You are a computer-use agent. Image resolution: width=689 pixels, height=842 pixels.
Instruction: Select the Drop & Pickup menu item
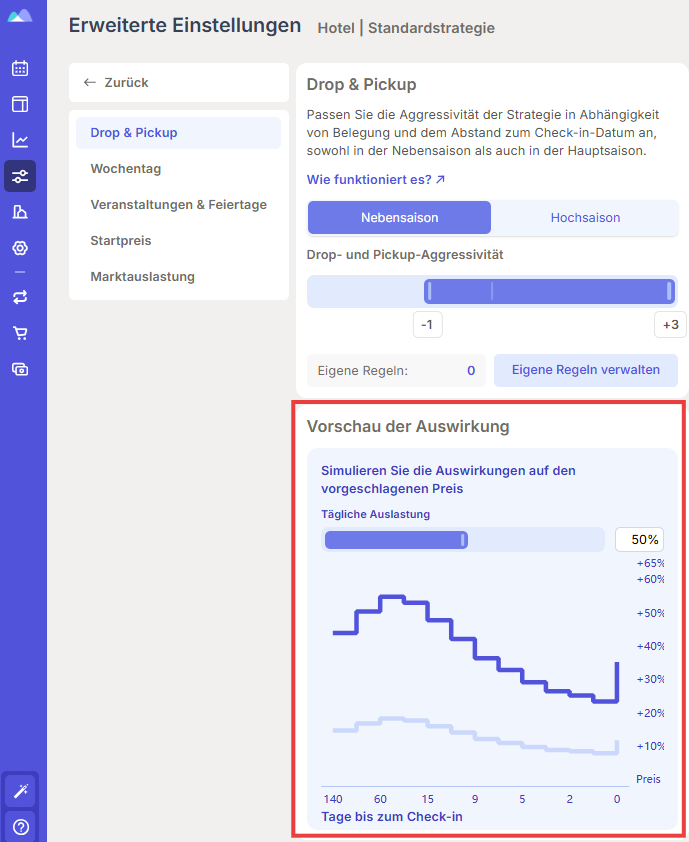tap(178, 133)
